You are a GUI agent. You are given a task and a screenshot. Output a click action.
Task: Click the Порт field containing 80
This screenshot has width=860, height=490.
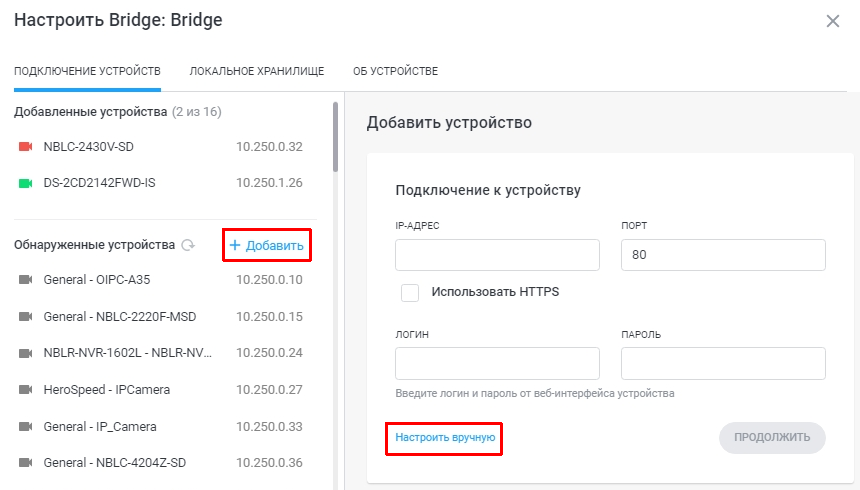tap(723, 255)
